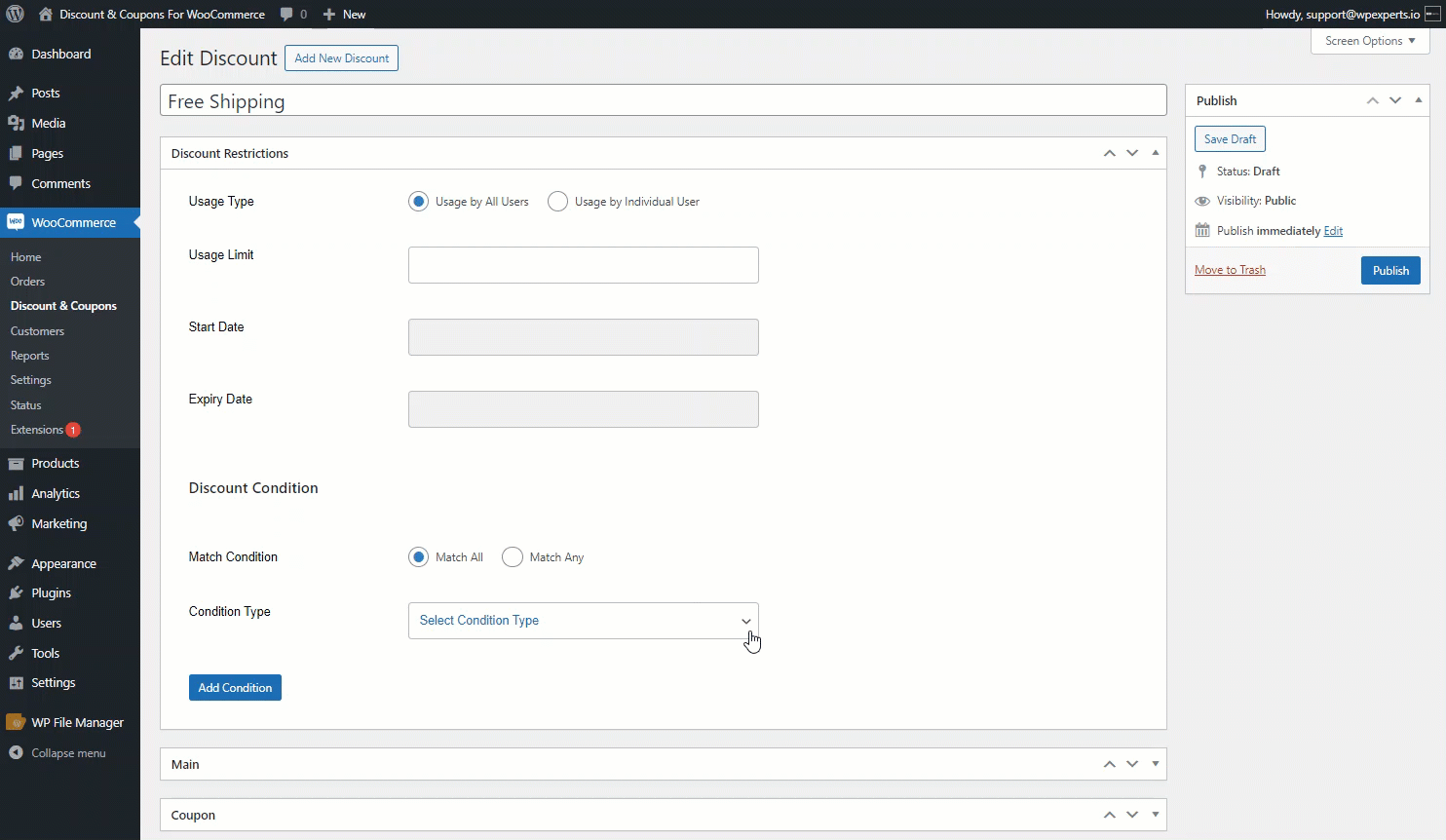
Task: Open the comments bubble icon in admin bar
Action: [286, 15]
